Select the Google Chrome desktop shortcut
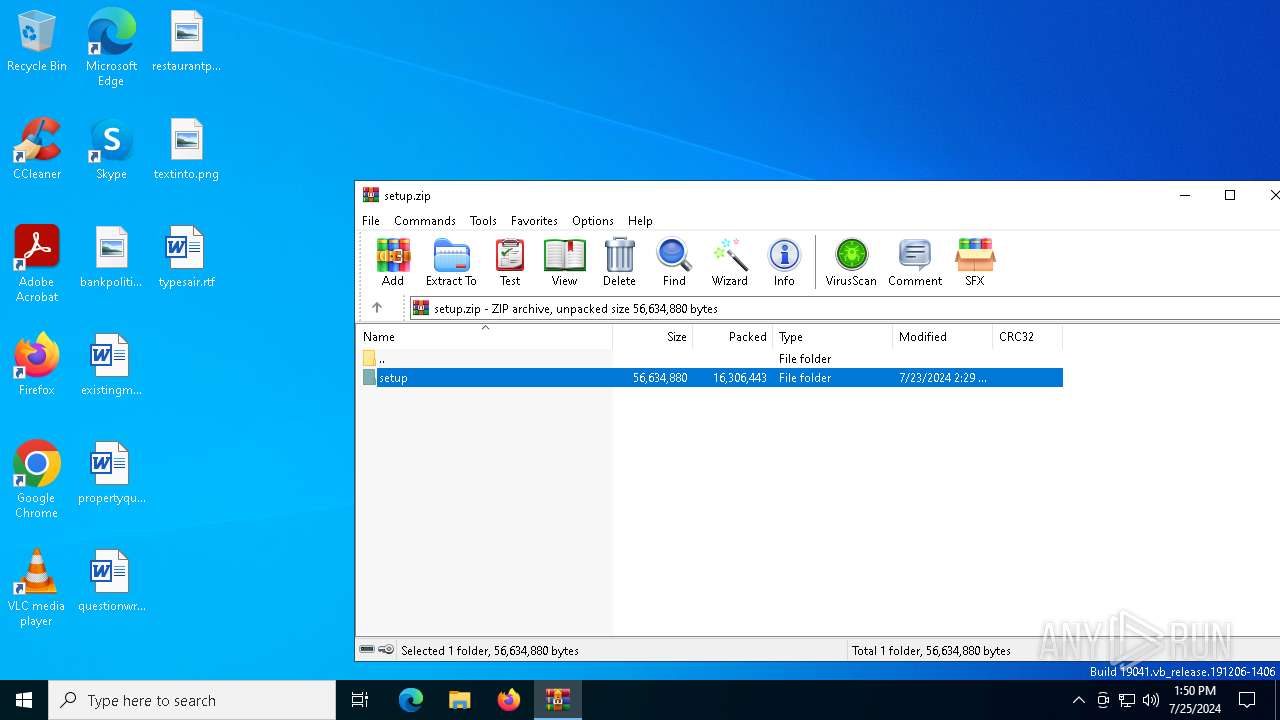1280x720 pixels. tap(37, 479)
